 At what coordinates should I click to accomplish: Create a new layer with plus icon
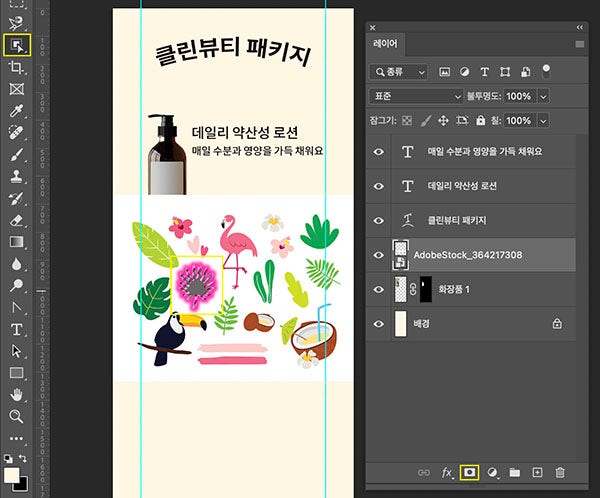click(537, 472)
